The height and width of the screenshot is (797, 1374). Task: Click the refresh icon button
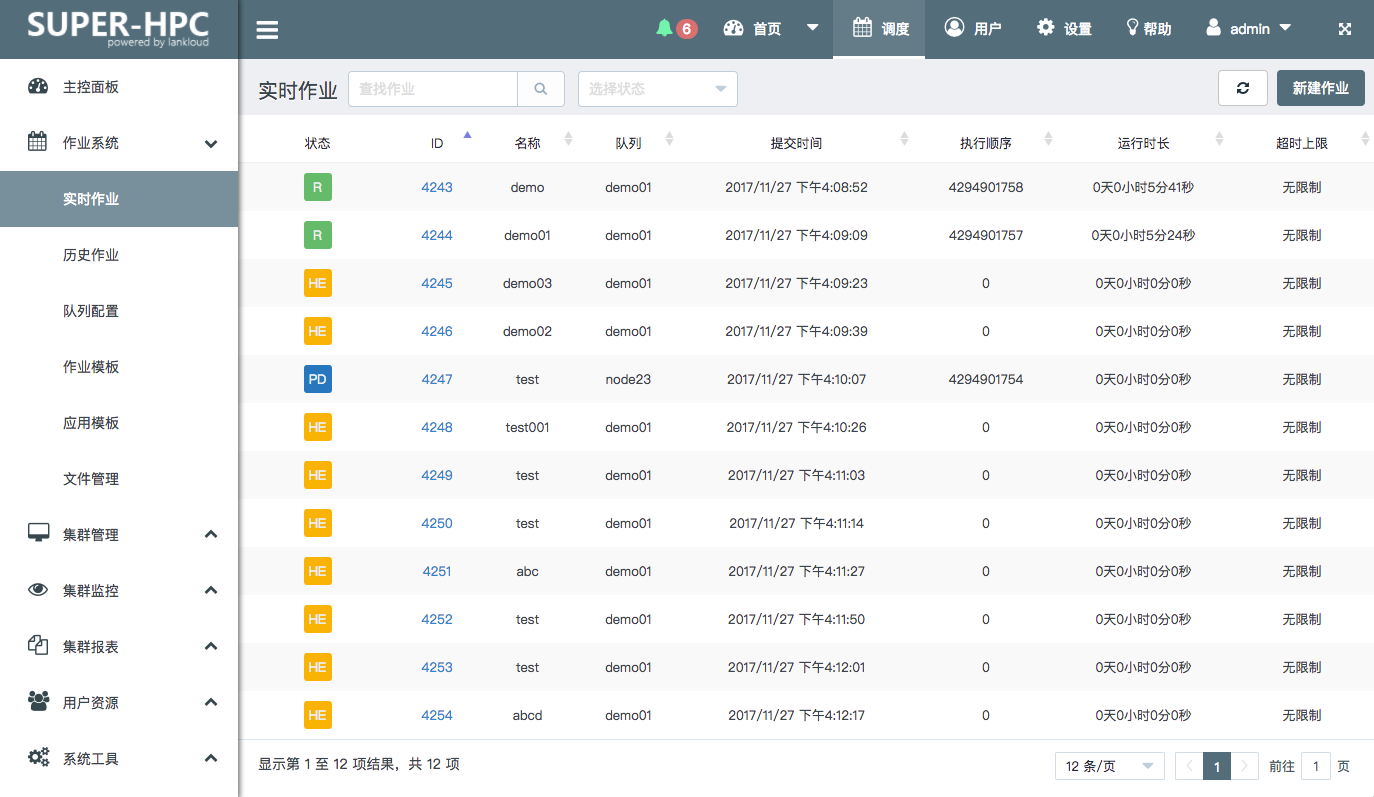1242,88
